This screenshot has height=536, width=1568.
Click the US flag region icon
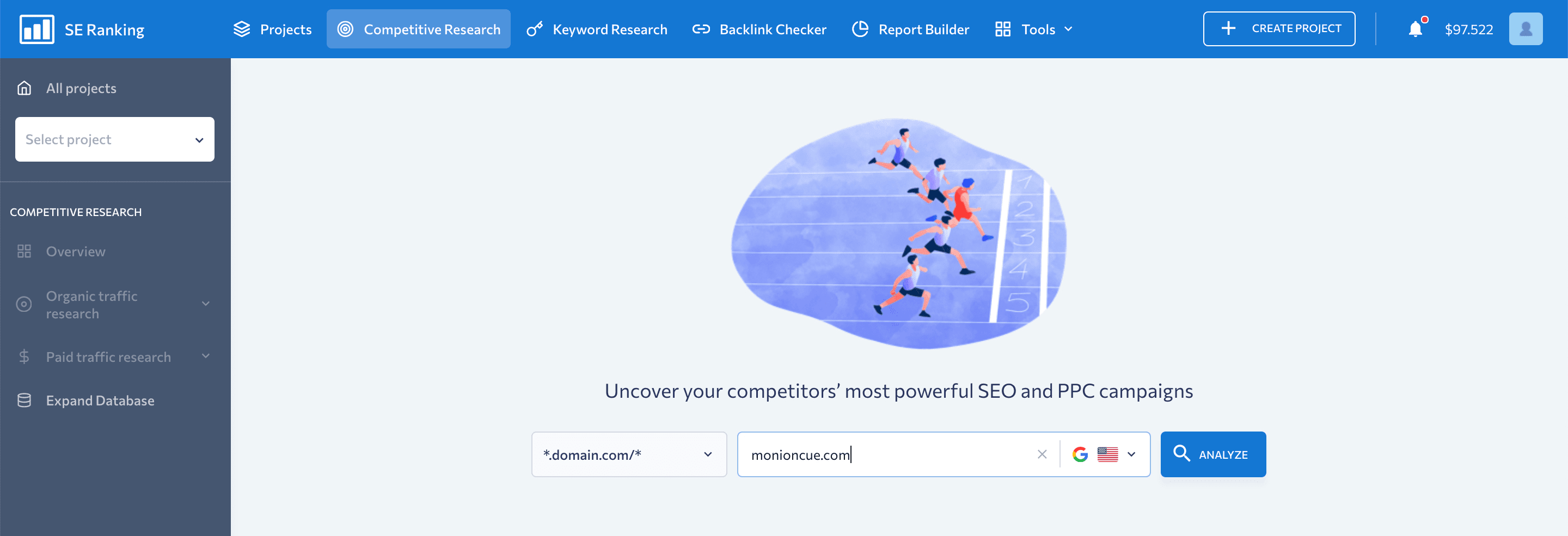coord(1107,454)
